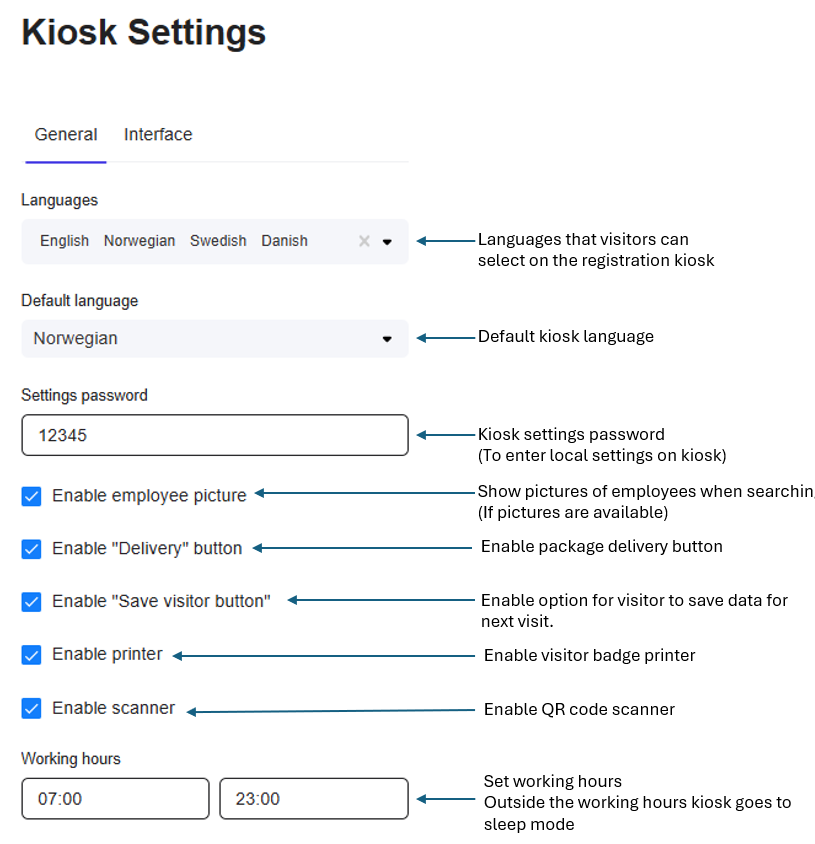Click the working hours end time 23:00
815x844 pixels.
(x=313, y=799)
